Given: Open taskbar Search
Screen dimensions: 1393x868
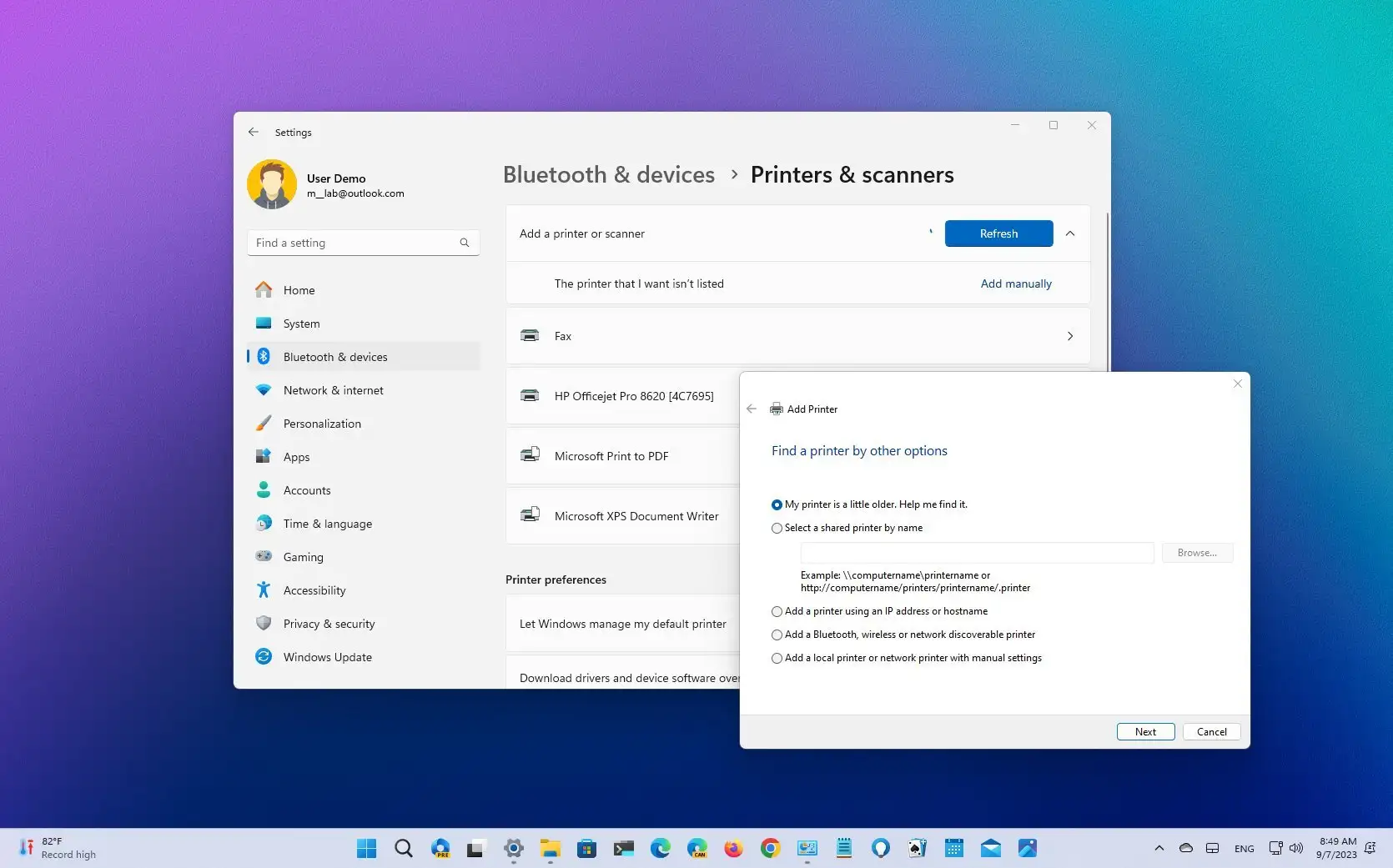Looking at the screenshot, I should click(404, 848).
